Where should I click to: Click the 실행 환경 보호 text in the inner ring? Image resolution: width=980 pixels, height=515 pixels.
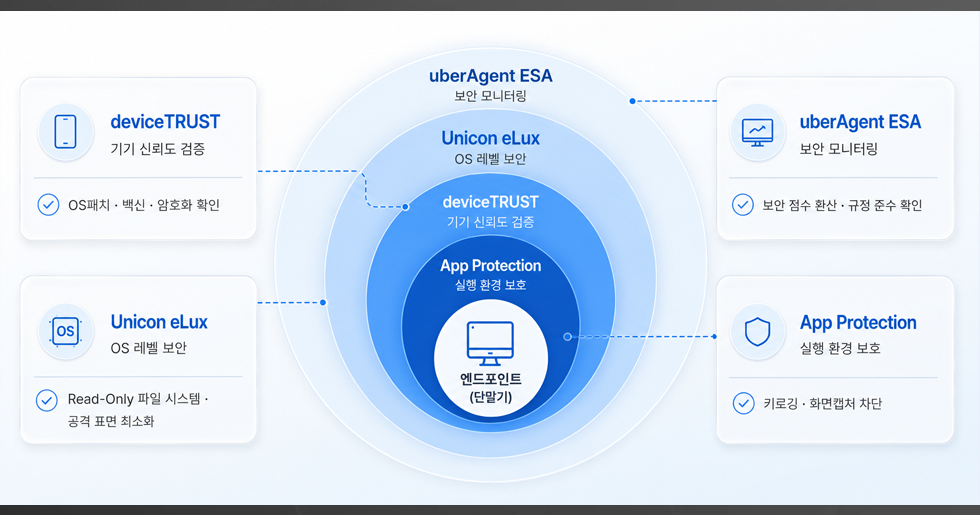491,285
